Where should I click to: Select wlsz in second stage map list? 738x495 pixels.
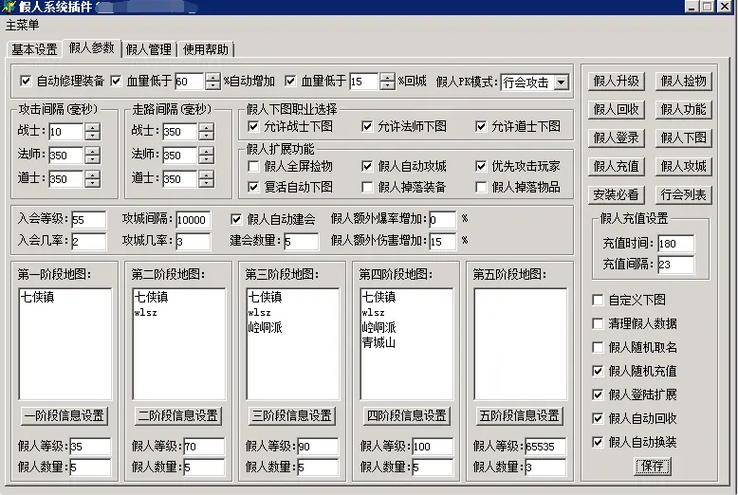pos(145,312)
